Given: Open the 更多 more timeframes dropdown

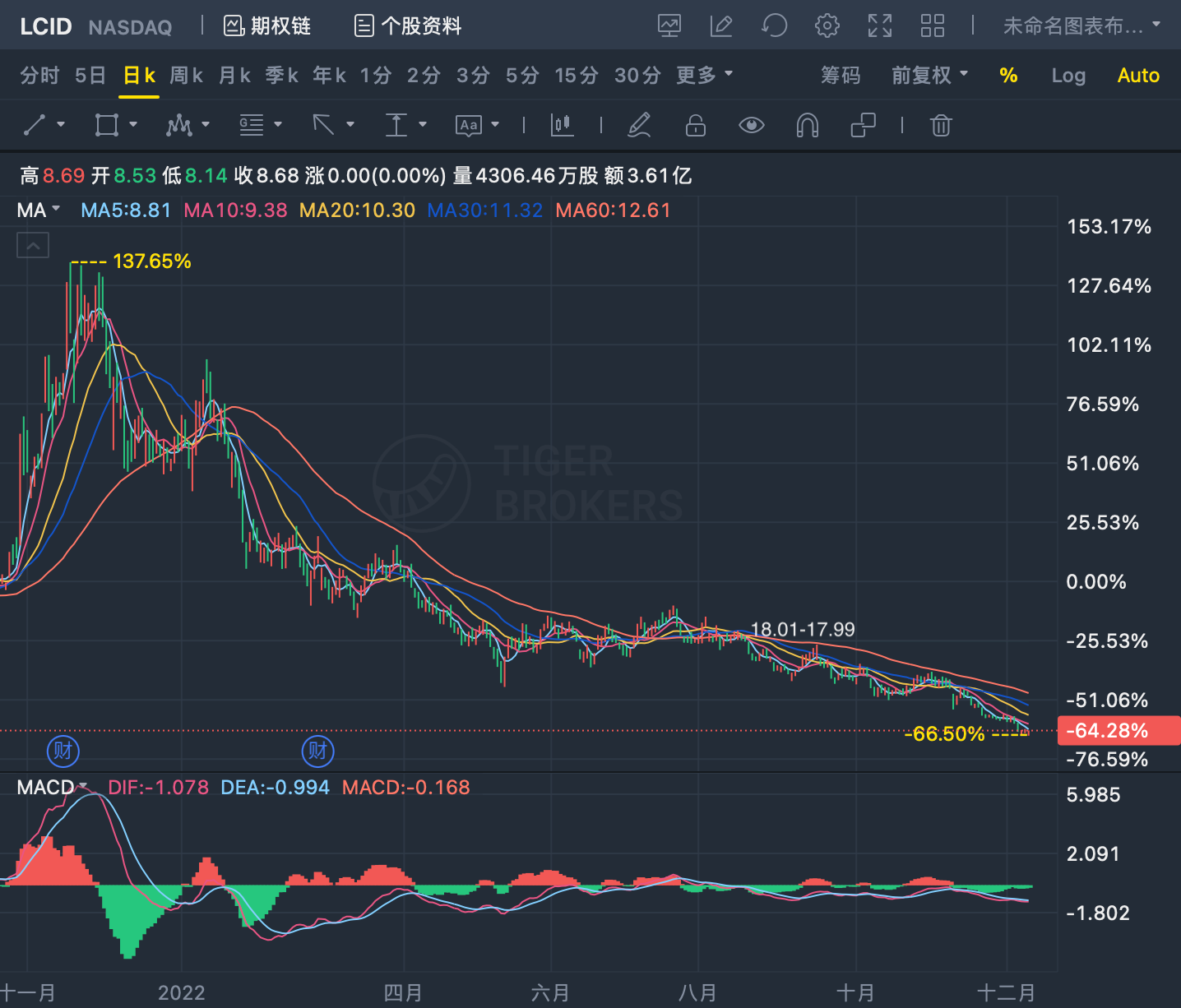Looking at the screenshot, I should (704, 76).
